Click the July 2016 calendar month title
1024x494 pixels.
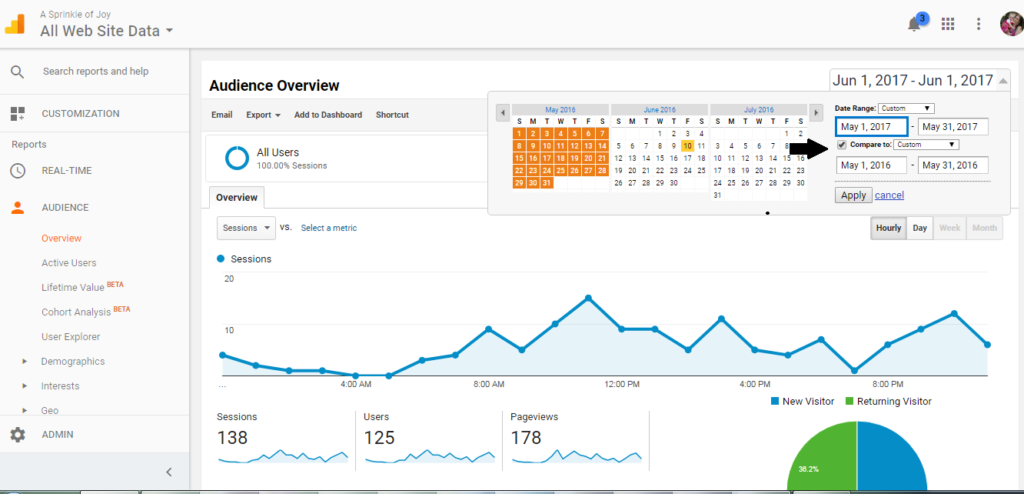[759, 110]
